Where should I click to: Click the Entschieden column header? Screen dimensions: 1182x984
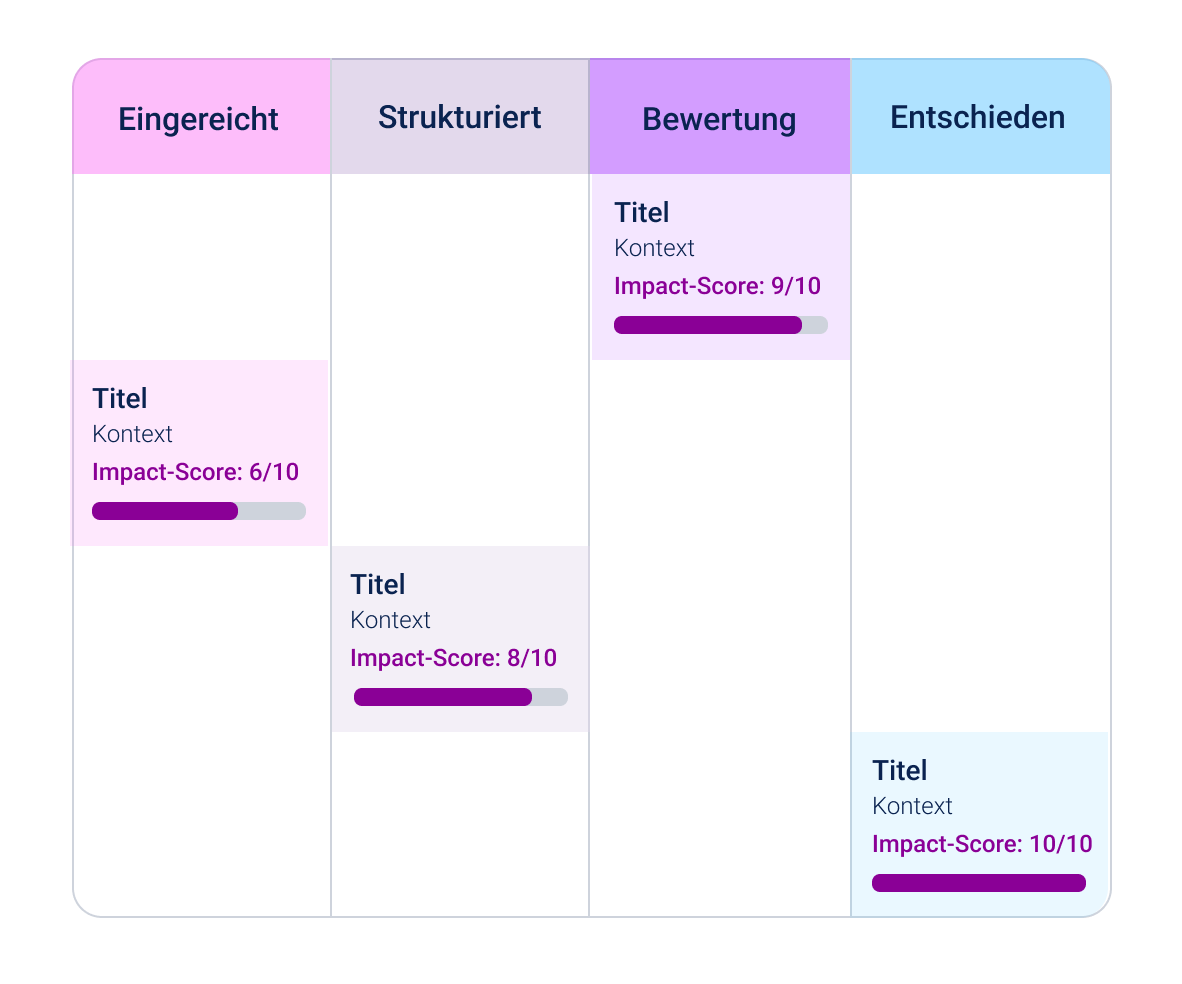tap(980, 117)
